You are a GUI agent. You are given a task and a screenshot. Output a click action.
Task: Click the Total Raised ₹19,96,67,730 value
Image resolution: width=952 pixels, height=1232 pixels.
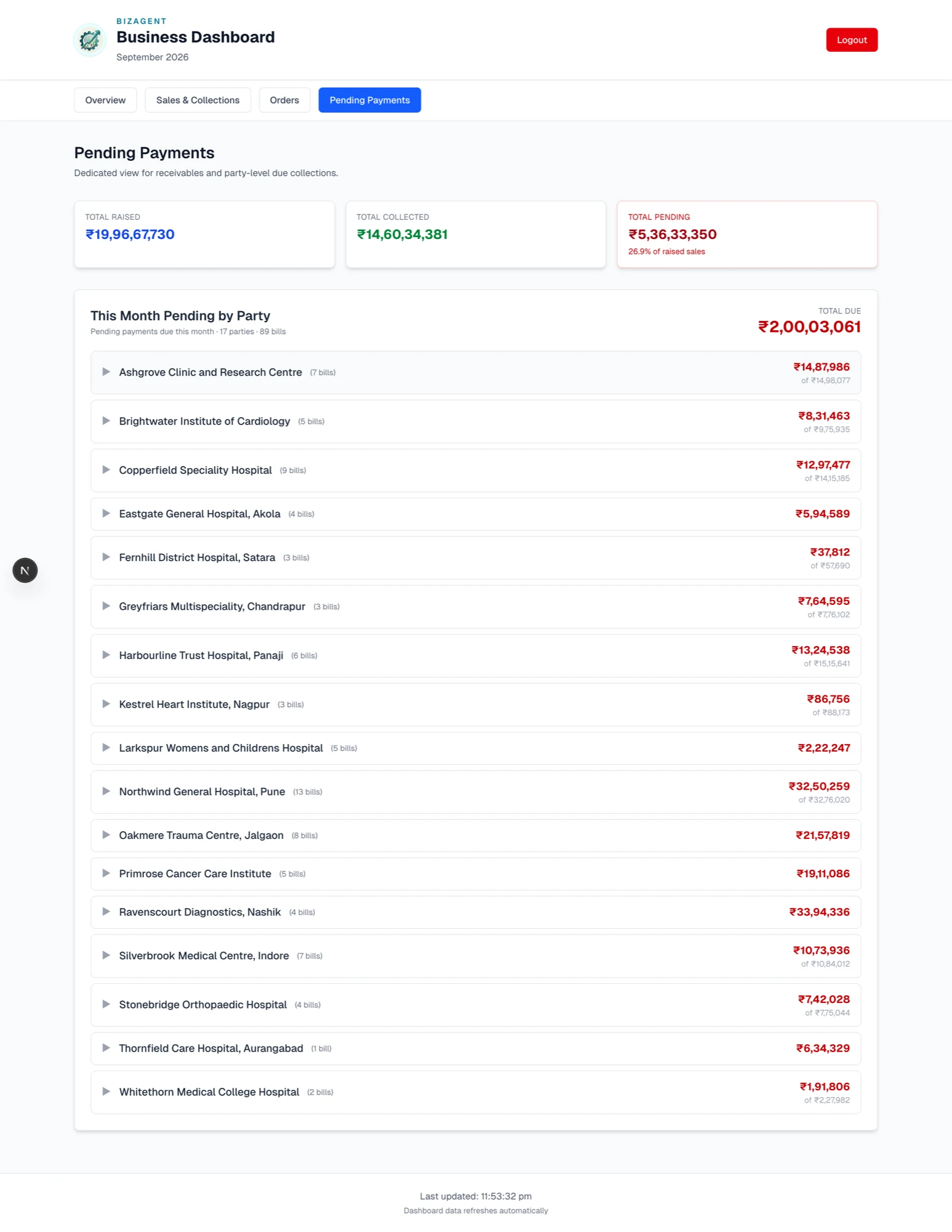coord(130,235)
